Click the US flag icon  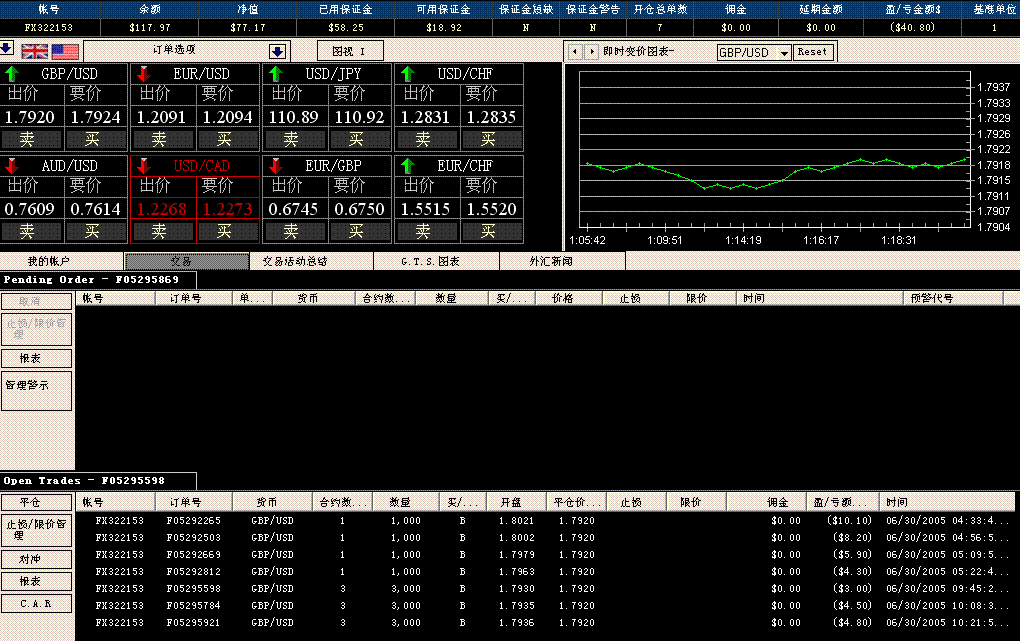coord(65,51)
